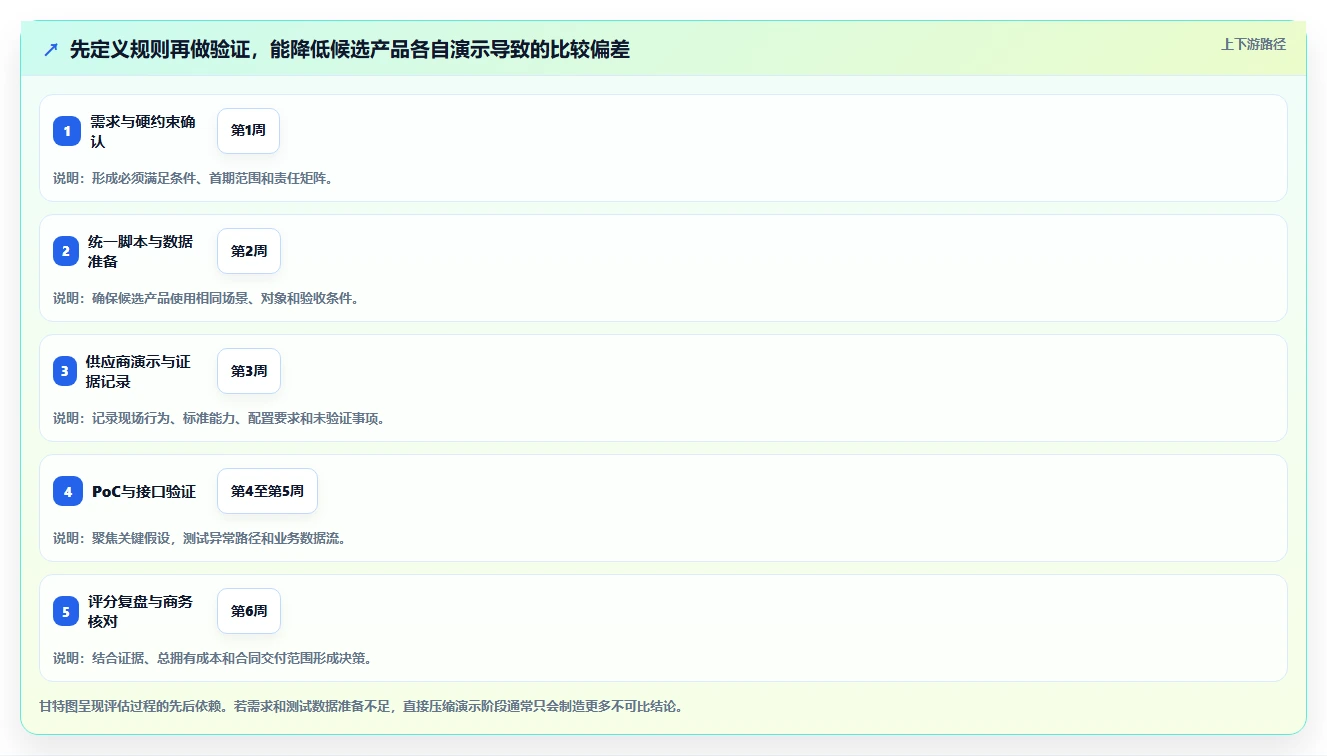The width and height of the screenshot is (1327, 756).
Task: Select the title 评分复盘与商务核对
Action: coord(141,611)
